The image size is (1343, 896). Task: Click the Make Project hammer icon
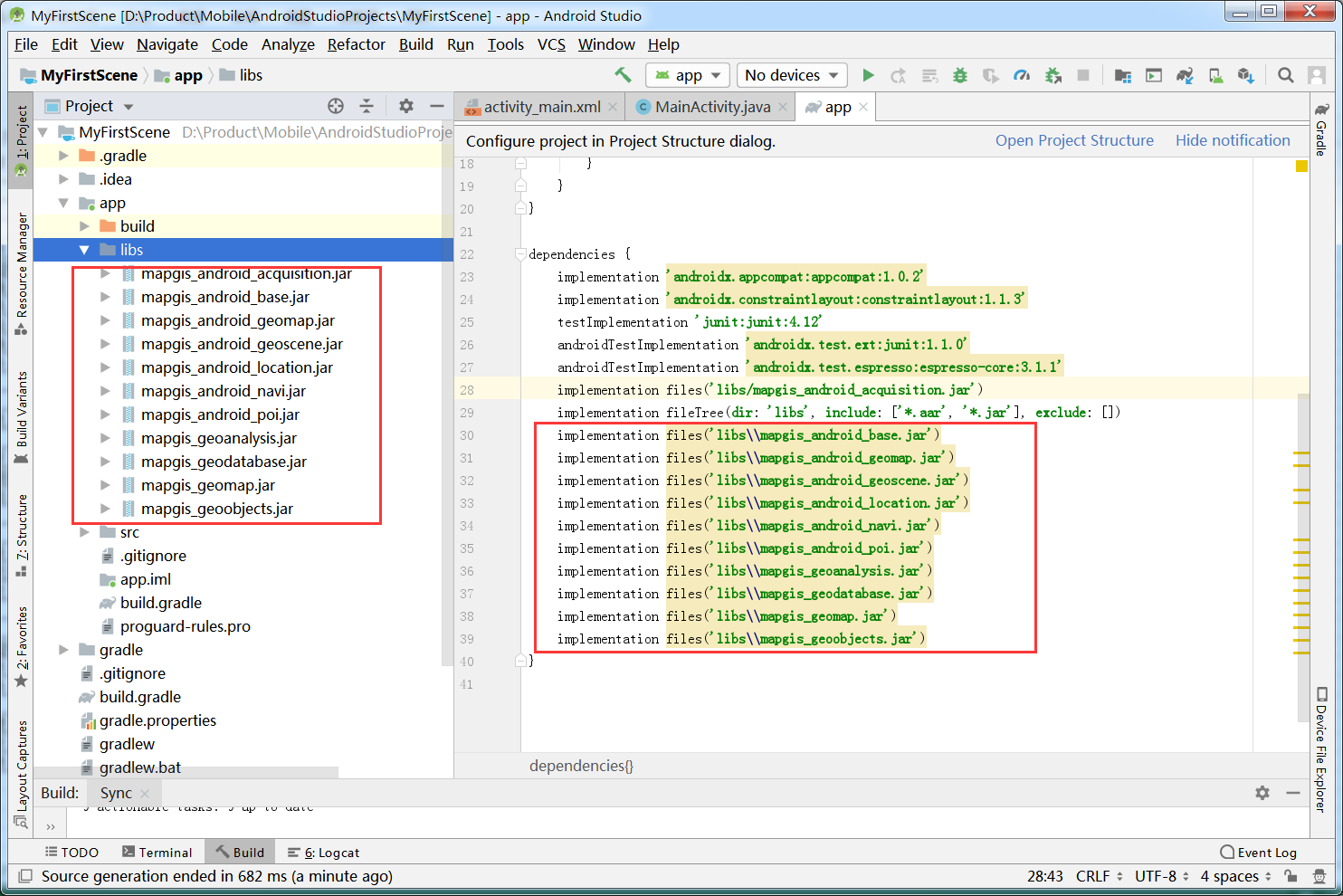[x=623, y=75]
